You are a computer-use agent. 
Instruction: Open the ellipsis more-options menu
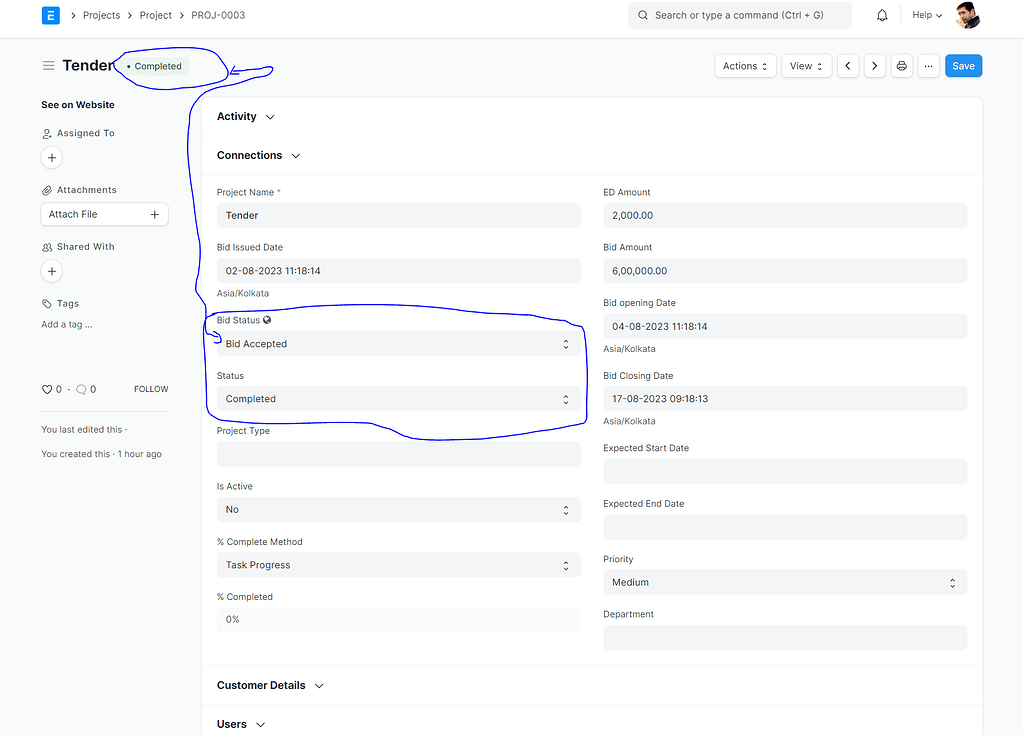[928, 65]
